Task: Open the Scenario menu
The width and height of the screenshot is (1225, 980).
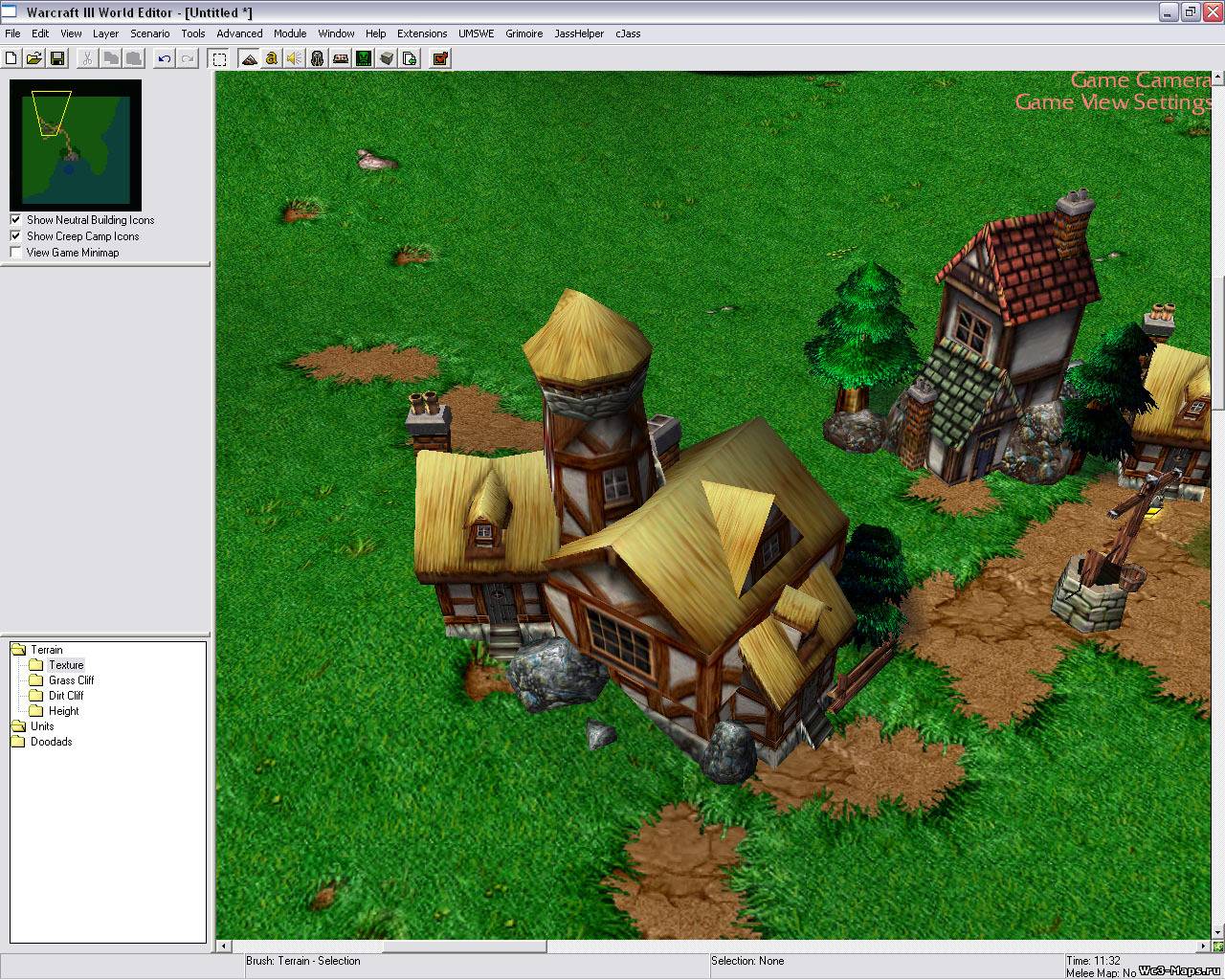Action: 149,33
